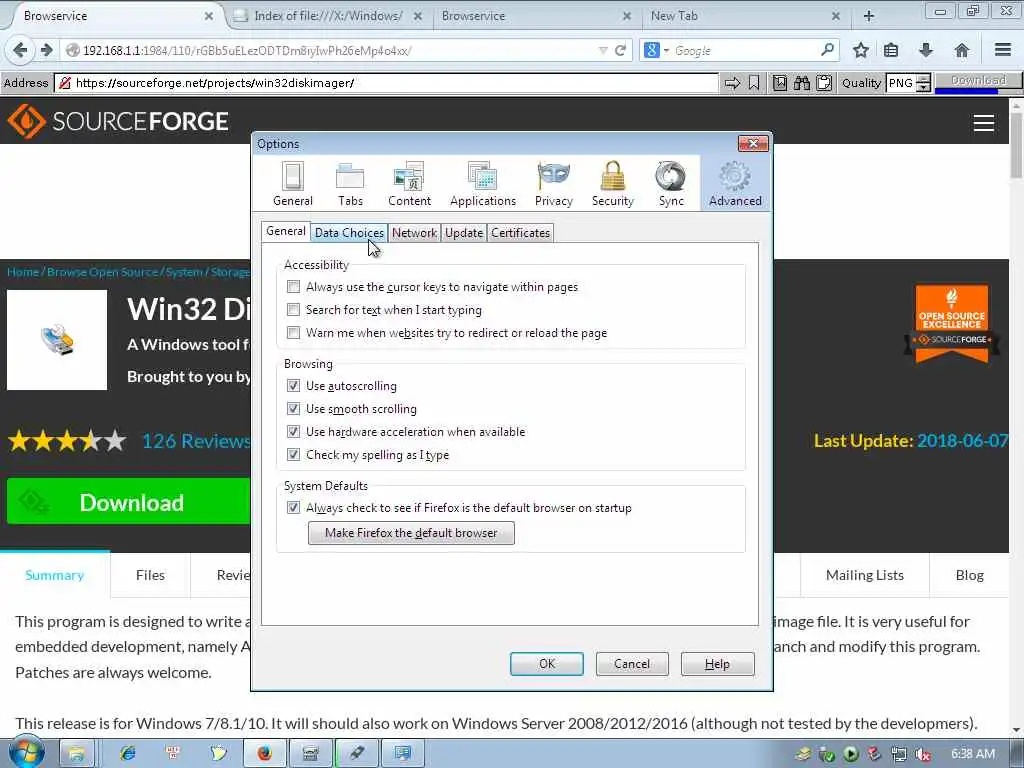Click the clock showing 6:38 AM

(x=973, y=754)
